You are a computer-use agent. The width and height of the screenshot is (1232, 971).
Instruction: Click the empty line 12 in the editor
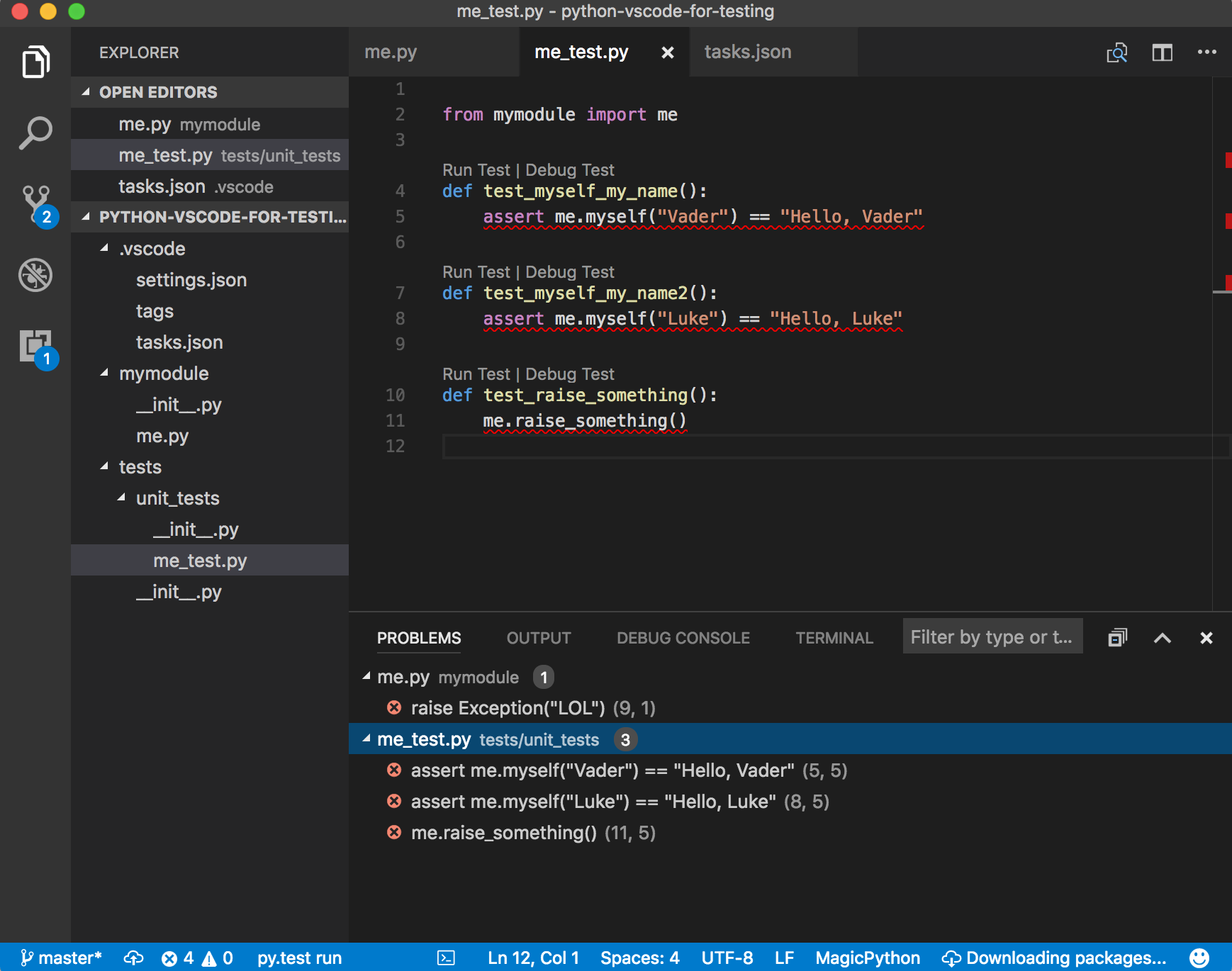pyautogui.click(x=836, y=447)
